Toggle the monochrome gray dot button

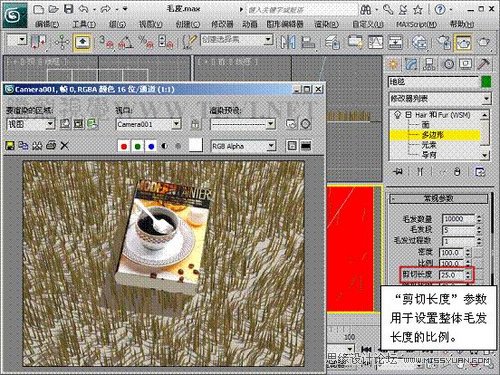click(x=178, y=146)
